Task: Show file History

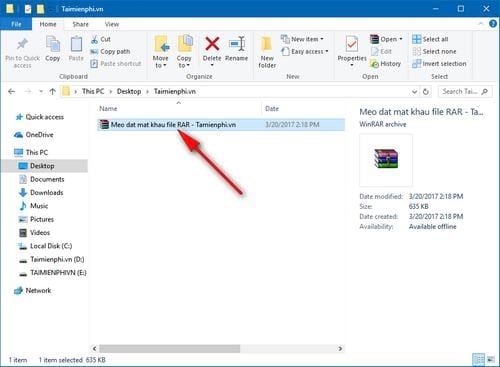Action: tap(386, 64)
